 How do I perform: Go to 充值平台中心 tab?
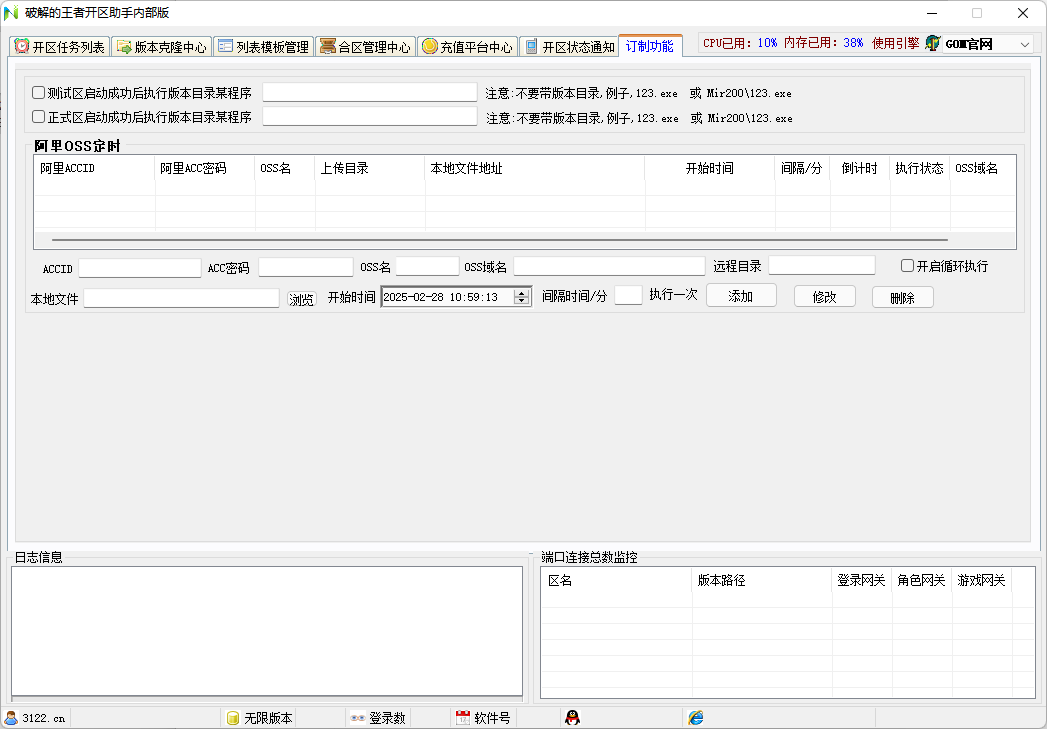468,47
